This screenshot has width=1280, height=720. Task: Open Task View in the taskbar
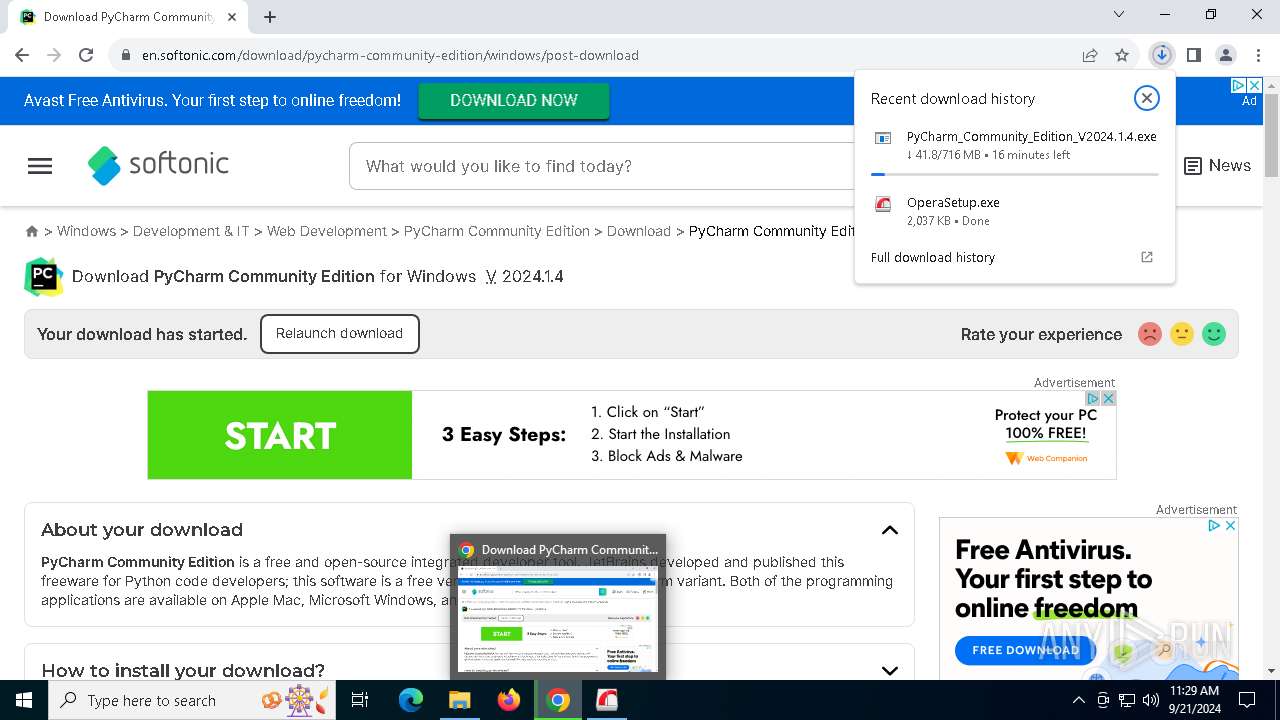(x=360, y=700)
